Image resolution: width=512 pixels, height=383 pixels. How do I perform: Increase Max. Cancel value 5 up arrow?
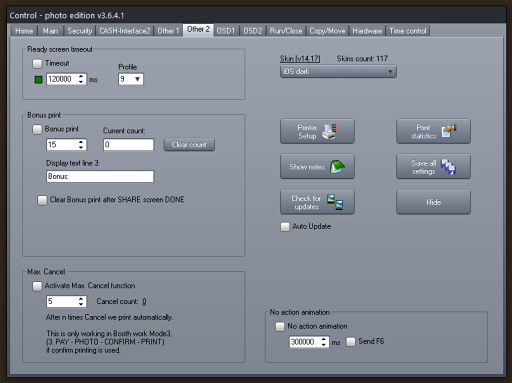81,299
